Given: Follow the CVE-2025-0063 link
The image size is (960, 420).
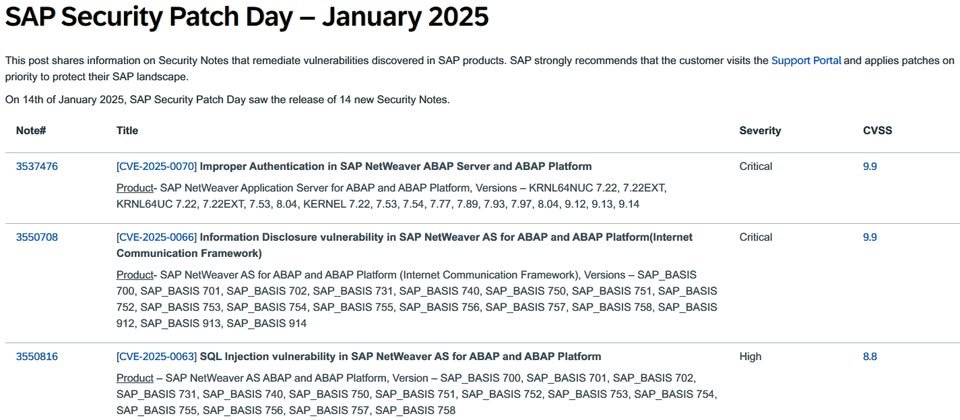Looking at the screenshot, I should coord(157,356).
